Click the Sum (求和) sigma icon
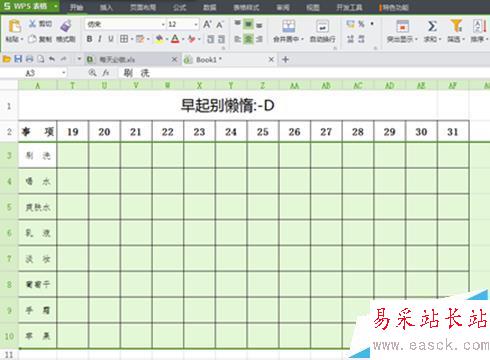Screen dimensions: 490x360 (x=432, y=26)
